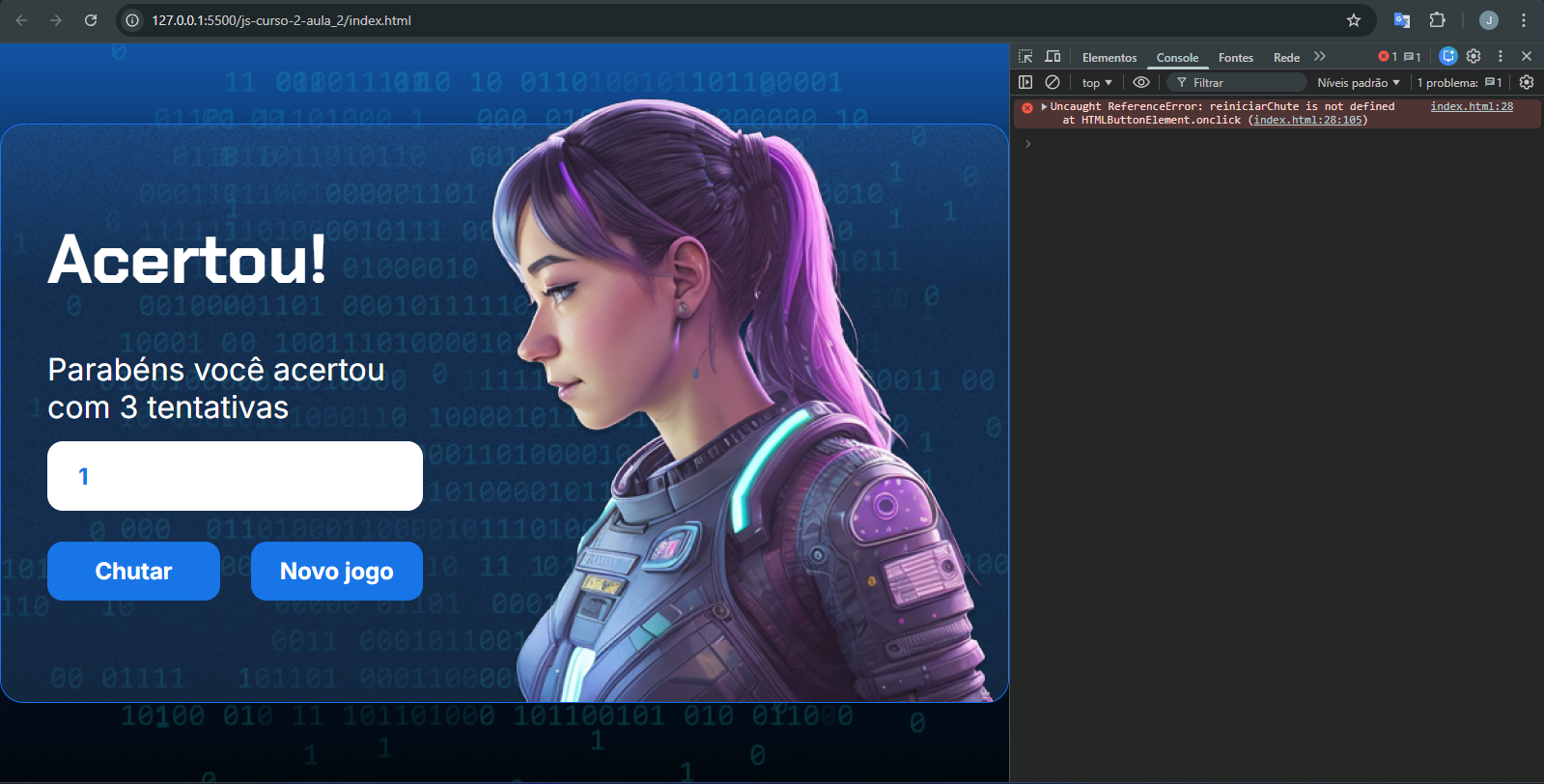This screenshot has width=1544, height=784.
Task: Show more DevTools tabs
Action: click(x=1320, y=57)
